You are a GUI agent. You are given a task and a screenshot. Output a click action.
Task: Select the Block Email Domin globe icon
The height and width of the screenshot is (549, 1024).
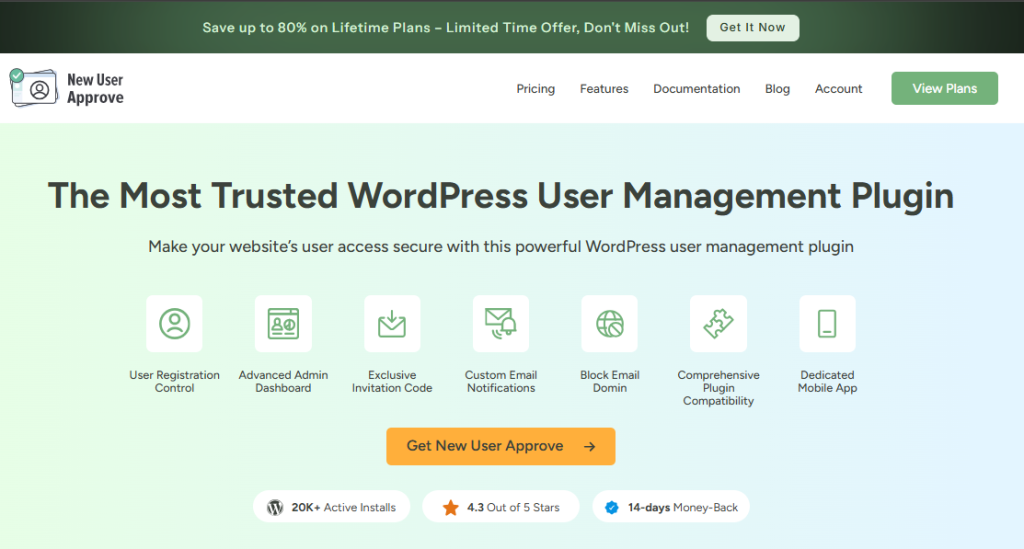609,324
